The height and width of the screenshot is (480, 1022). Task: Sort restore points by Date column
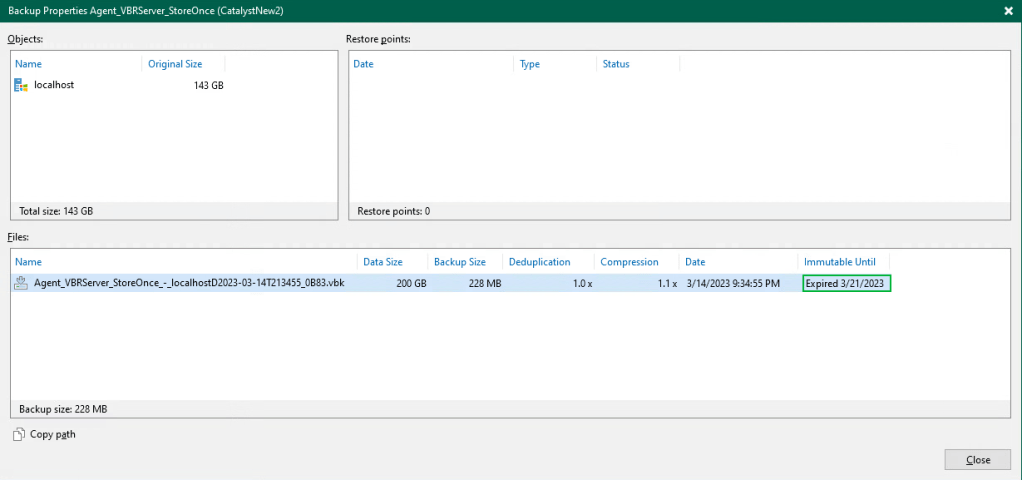click(x=363, y=64)
